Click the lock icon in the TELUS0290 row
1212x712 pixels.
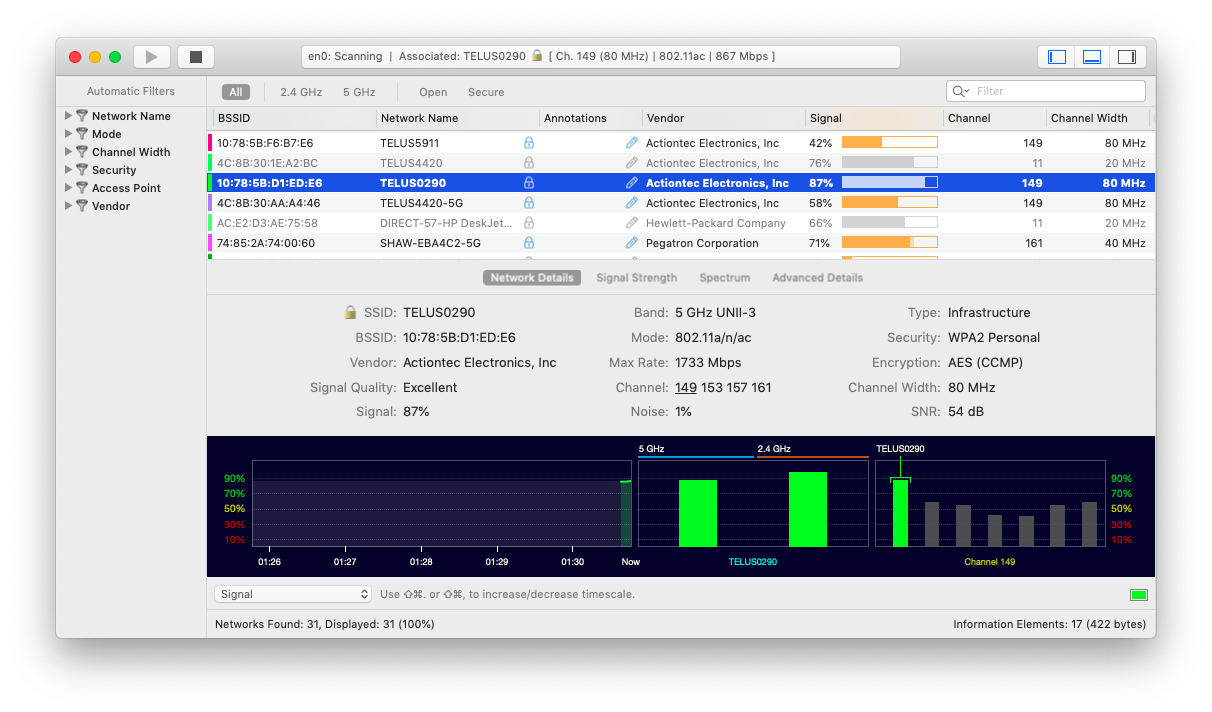529,183
